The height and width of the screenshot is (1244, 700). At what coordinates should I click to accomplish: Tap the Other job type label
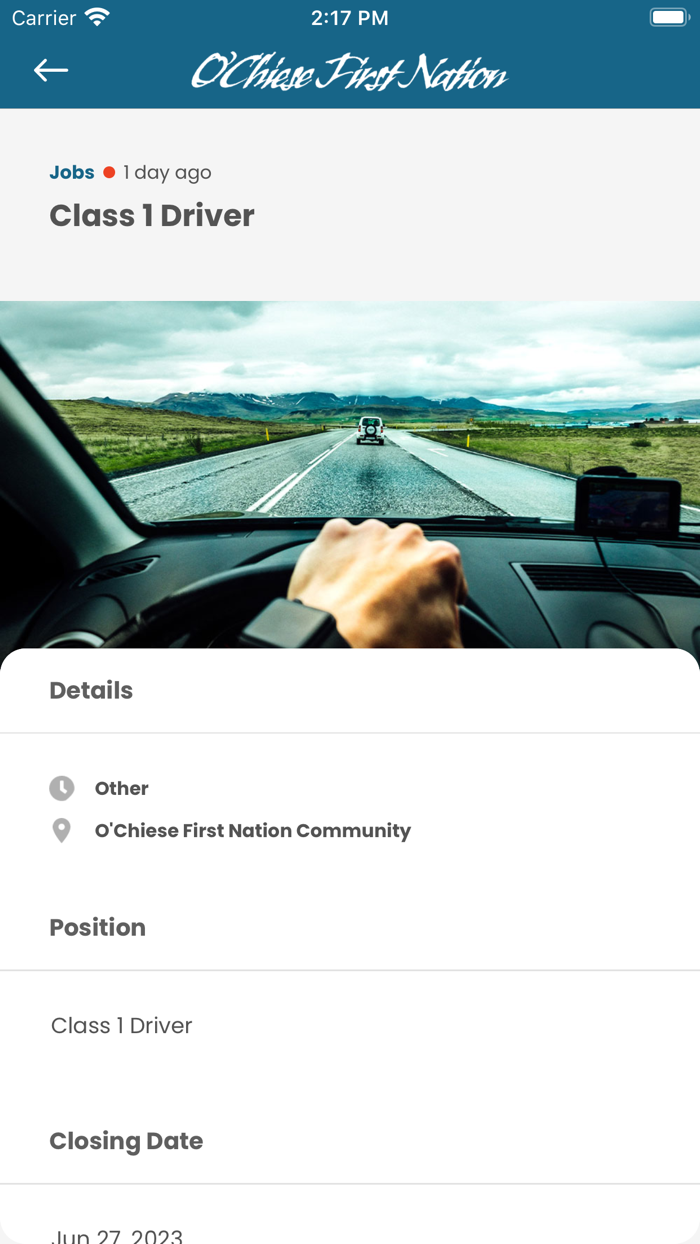[122, 789]
